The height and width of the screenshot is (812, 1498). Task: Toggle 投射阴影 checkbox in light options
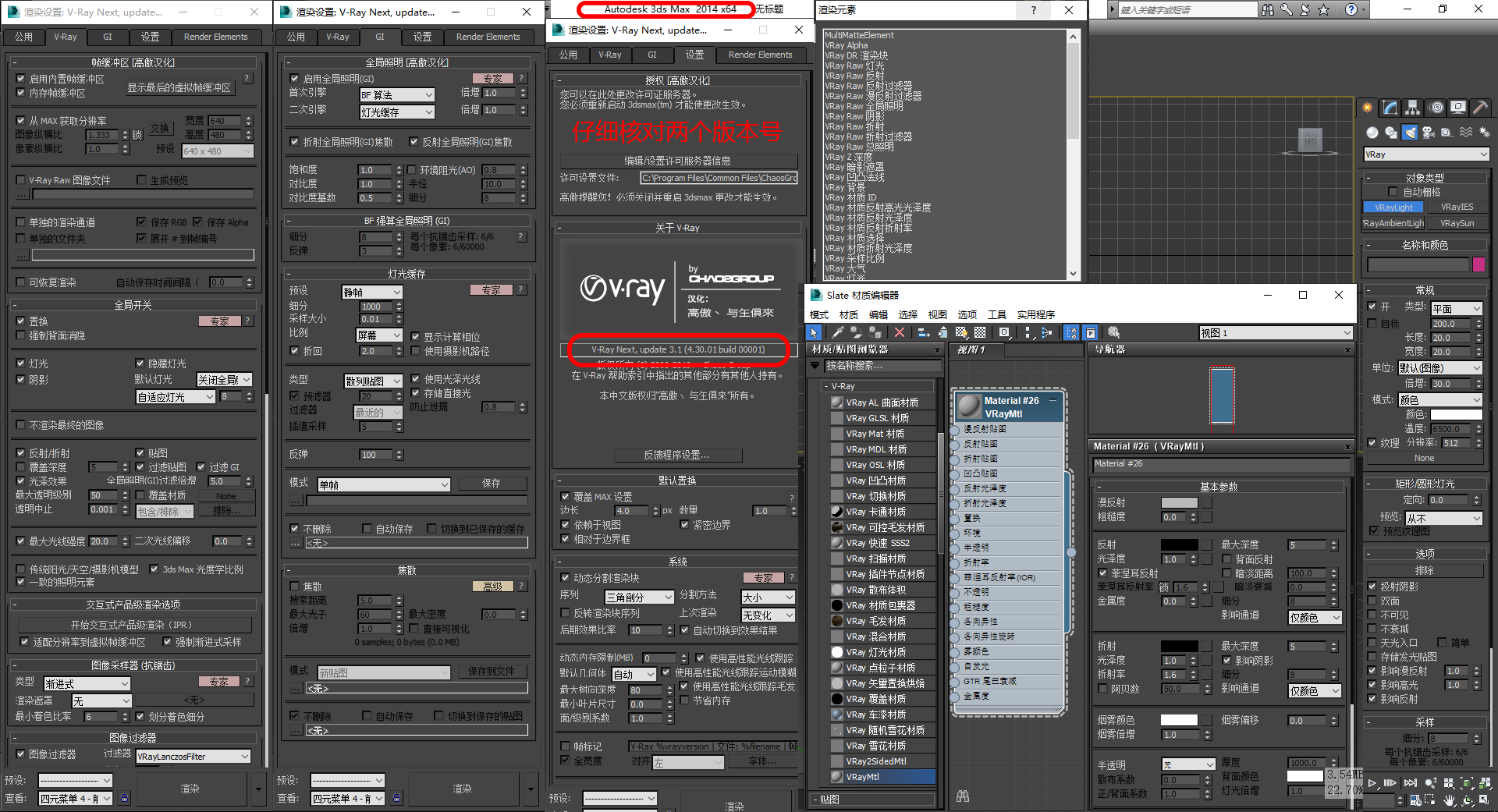(x=1372, y=587)
